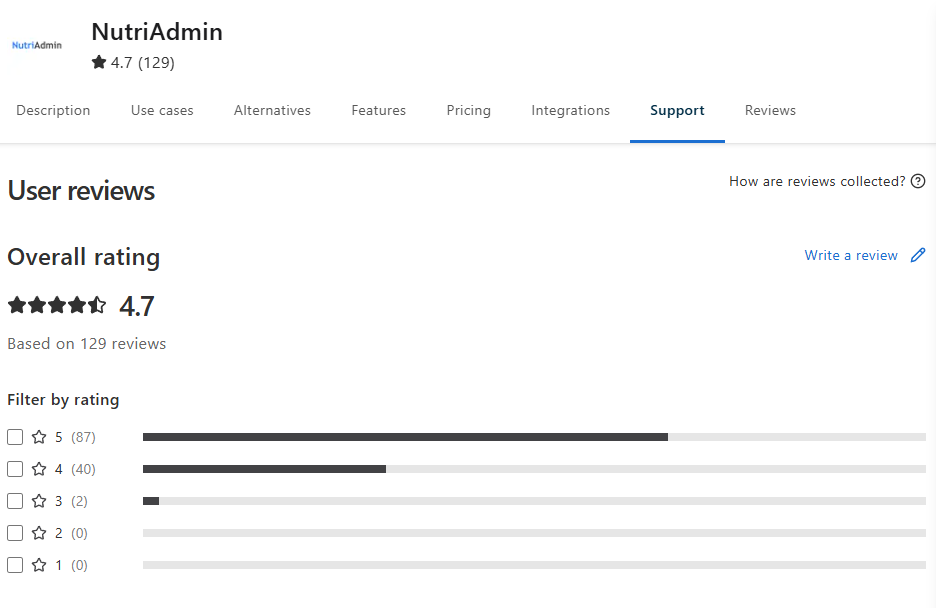Click the 4.7 (129) rating text in header
936x608 pixels.
tap(143, 63)
